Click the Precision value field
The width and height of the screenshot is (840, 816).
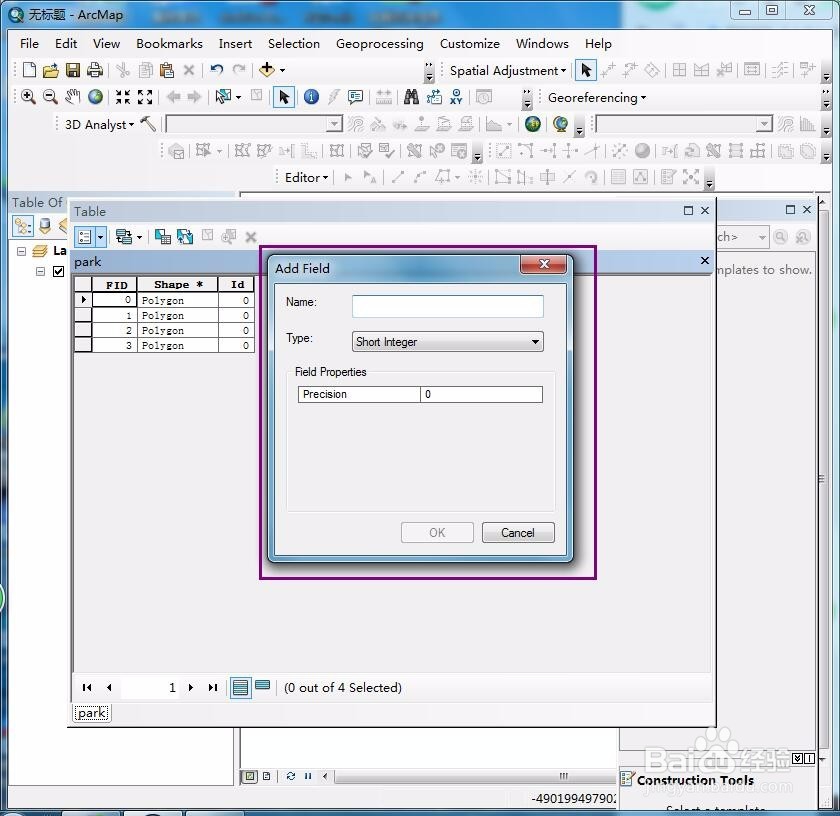481,394
